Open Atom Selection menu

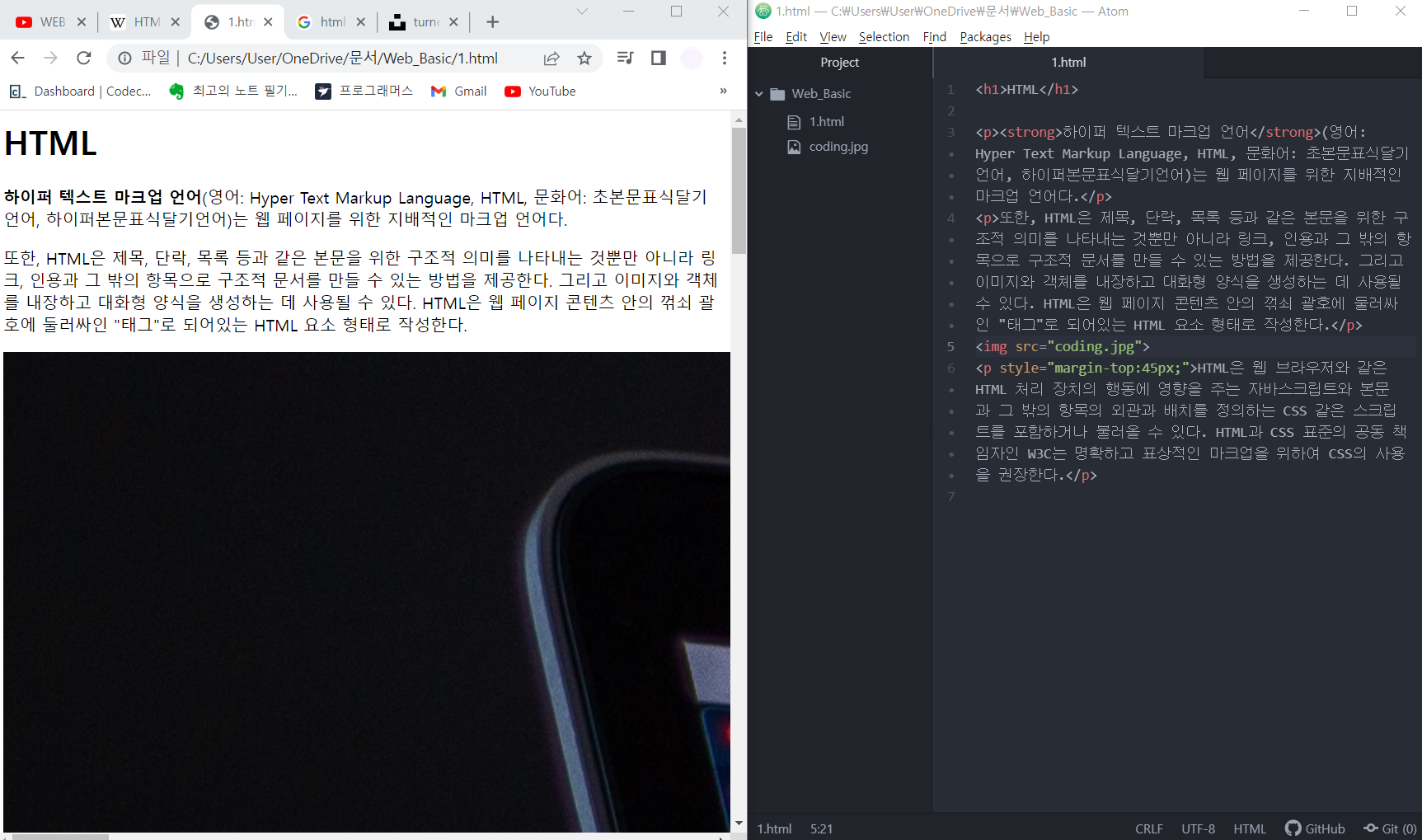tap(884, 37)
